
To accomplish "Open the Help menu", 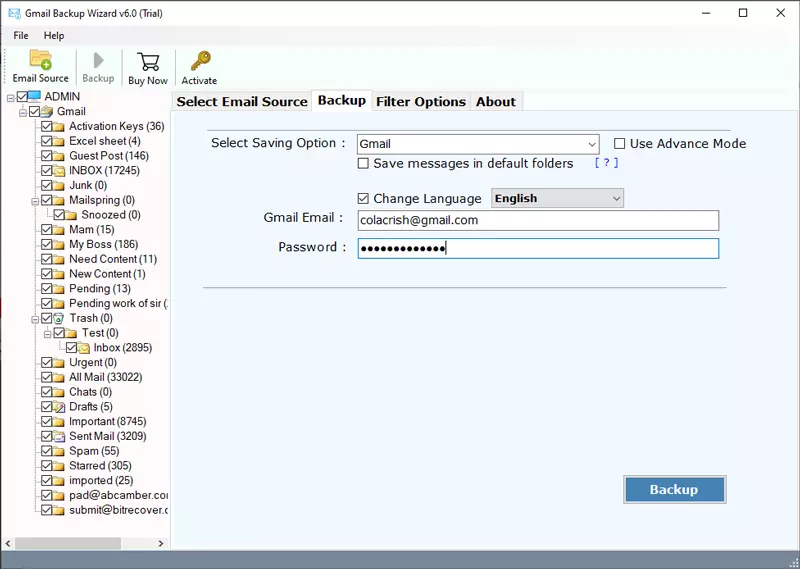I will (54, 36).
